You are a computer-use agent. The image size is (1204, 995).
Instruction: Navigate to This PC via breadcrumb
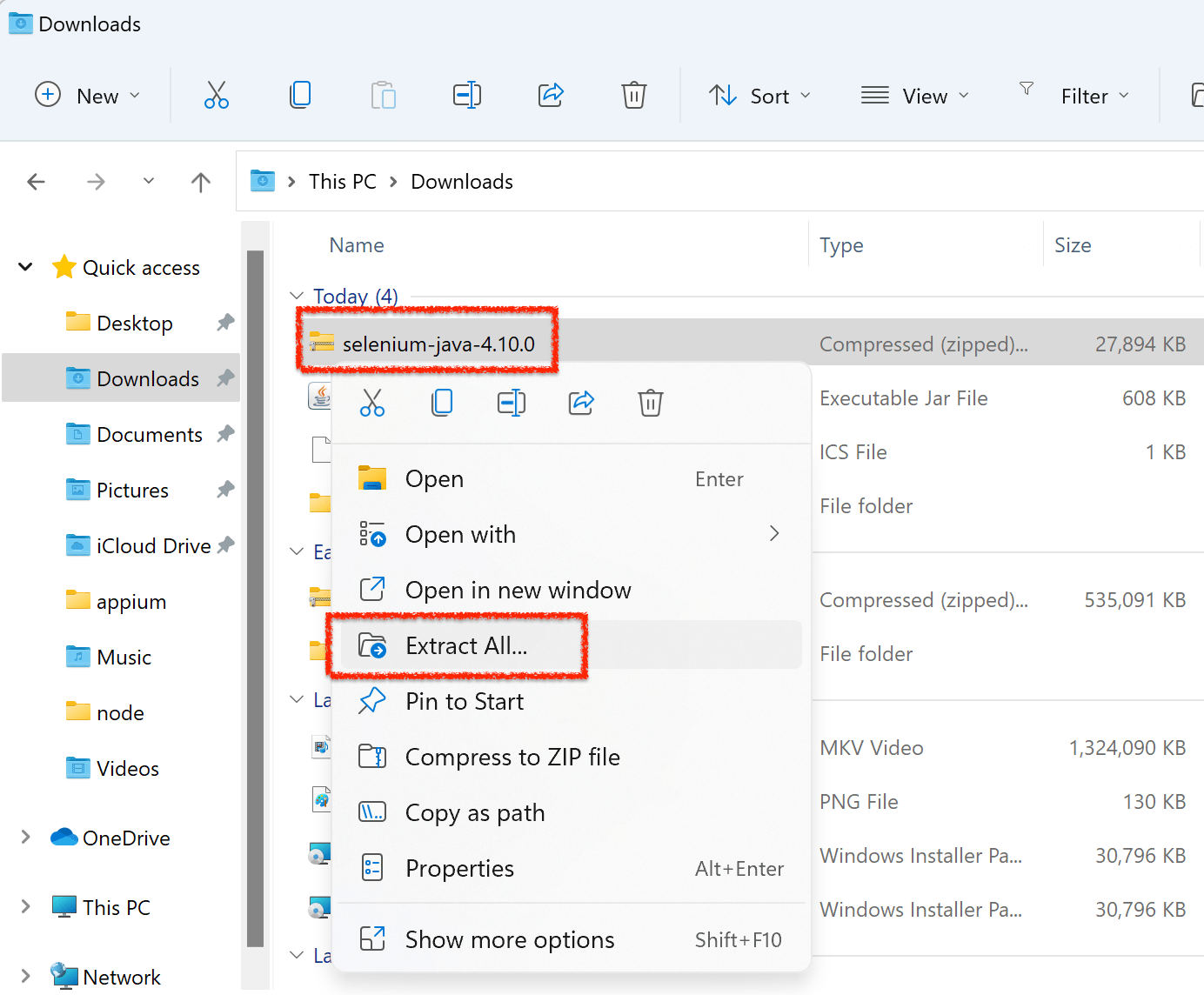click(x=342, y=181)
